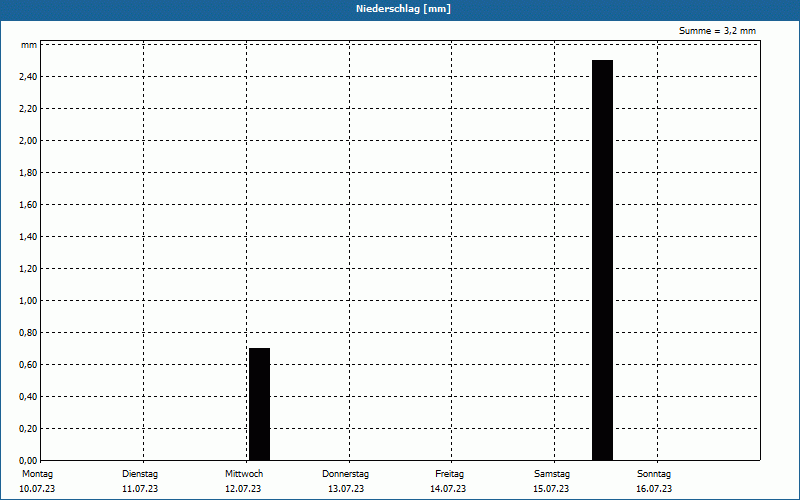This screenshot has width=800, height=500.
Task: Click the 2,20 y-axis value
Action: point(28,109)
